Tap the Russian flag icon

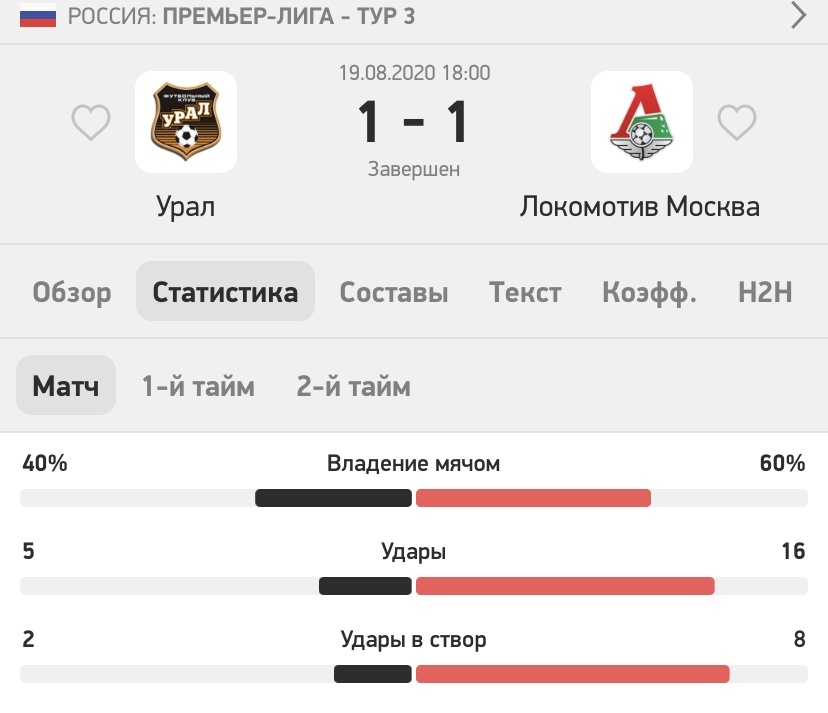coord(38,16)
